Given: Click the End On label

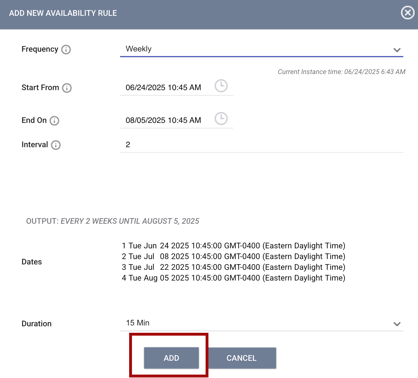Looking at the screenshot, I should pos(34,120).
